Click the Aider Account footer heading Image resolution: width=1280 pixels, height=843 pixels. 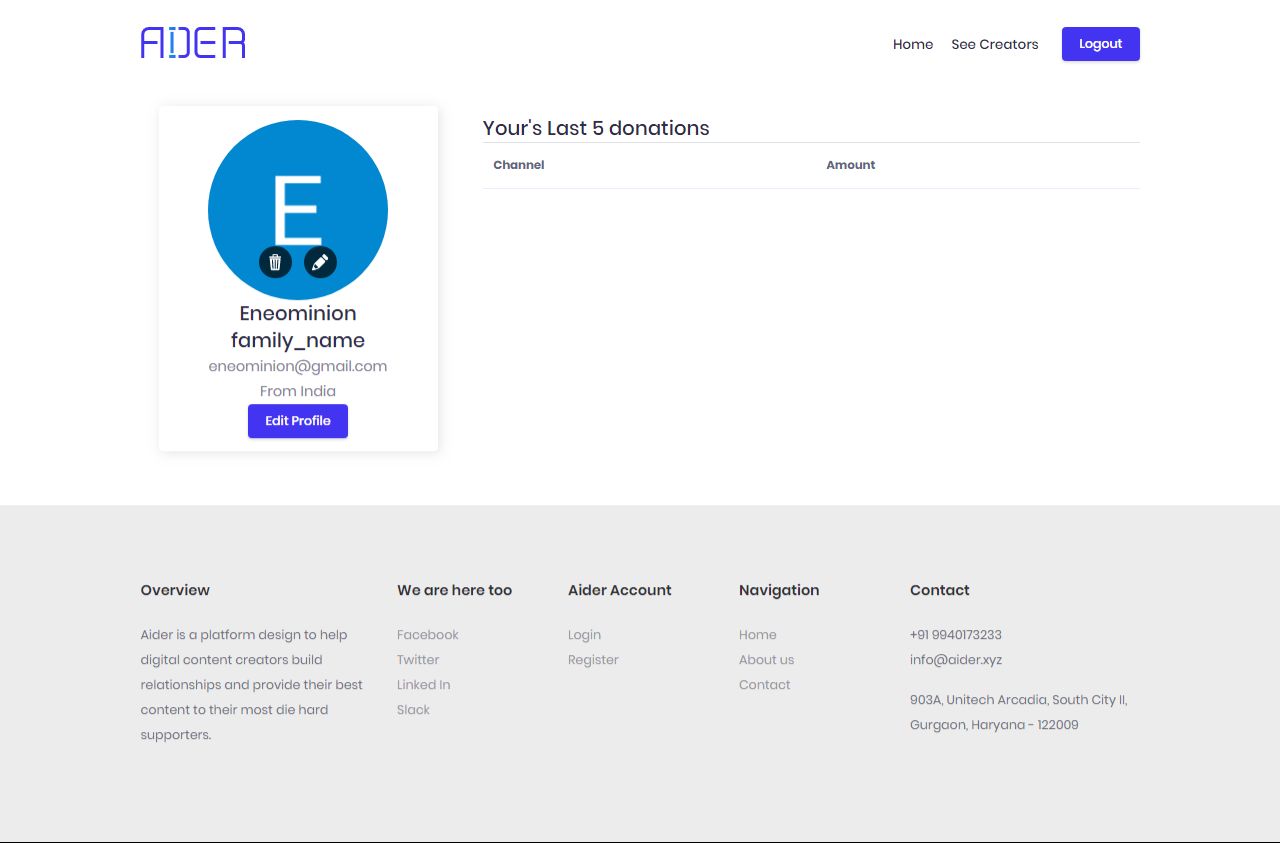click(620, 590)
